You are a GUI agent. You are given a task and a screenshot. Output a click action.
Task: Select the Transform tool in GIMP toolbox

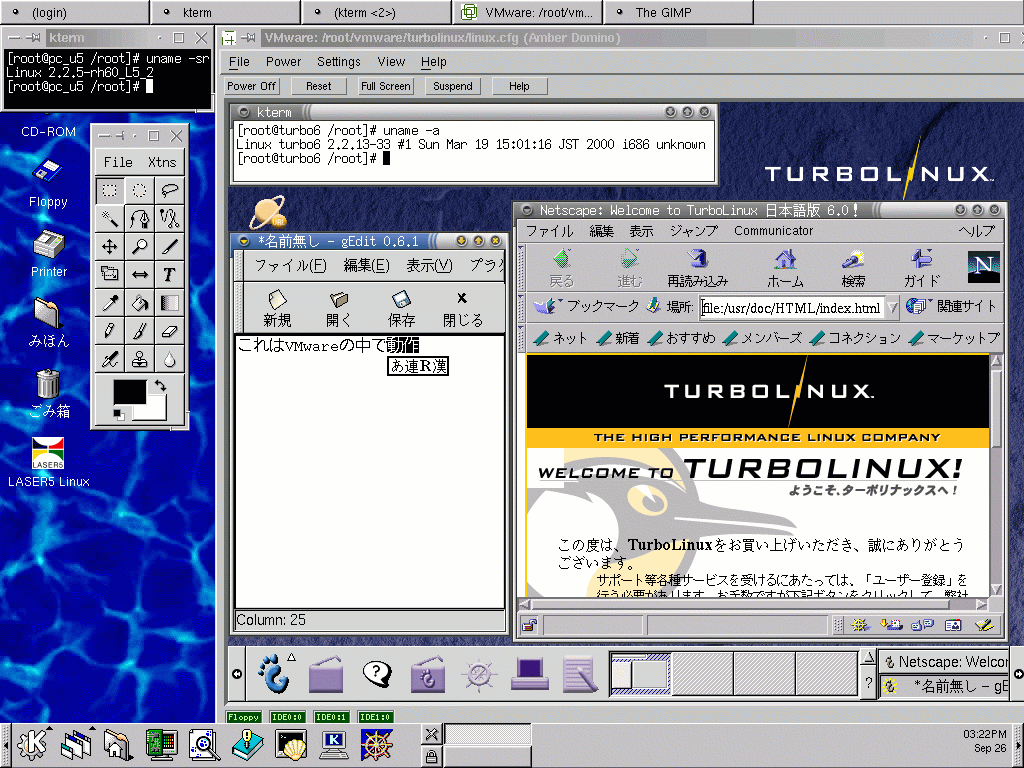(x=109, y=274)
